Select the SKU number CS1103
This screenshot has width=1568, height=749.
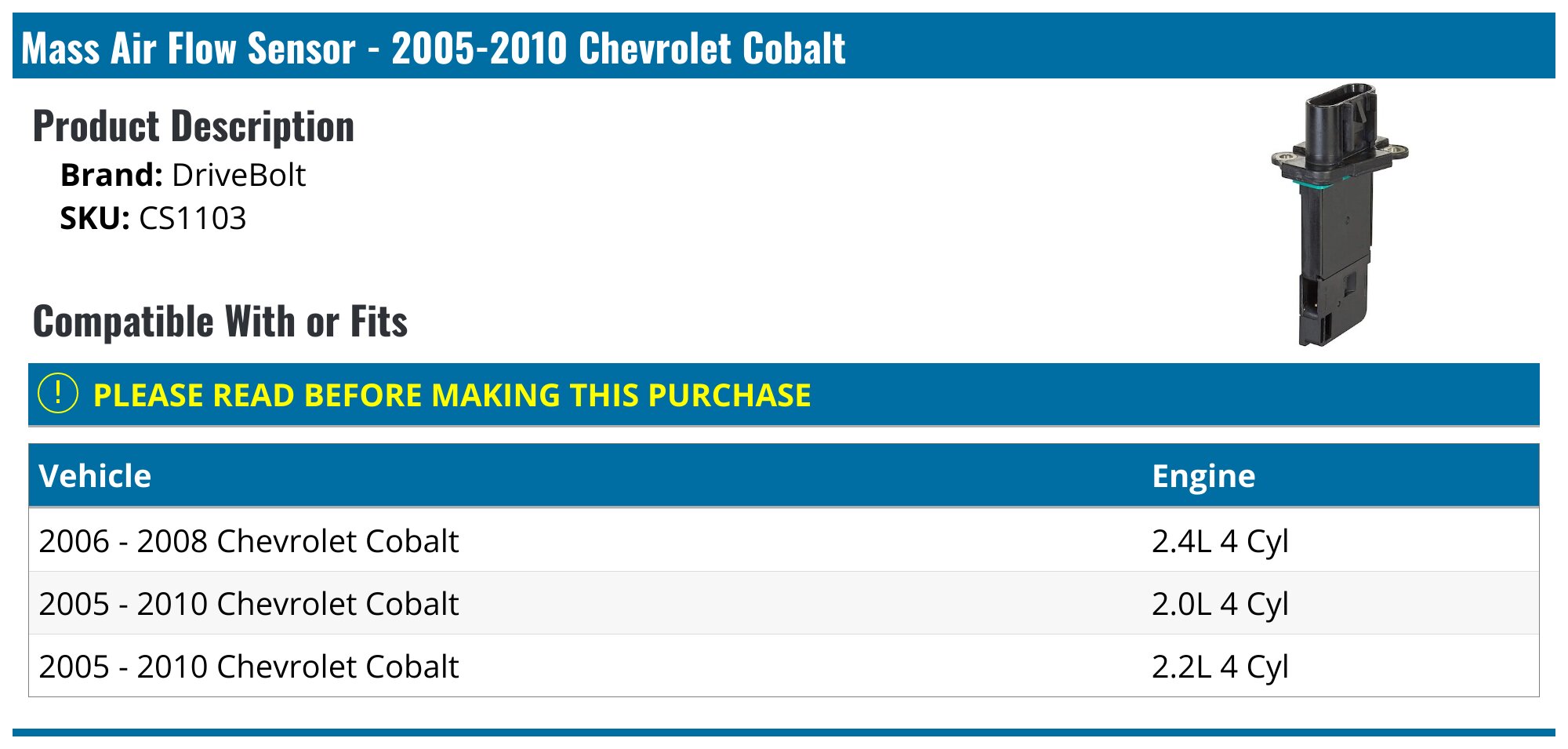[x=192, y=218]
